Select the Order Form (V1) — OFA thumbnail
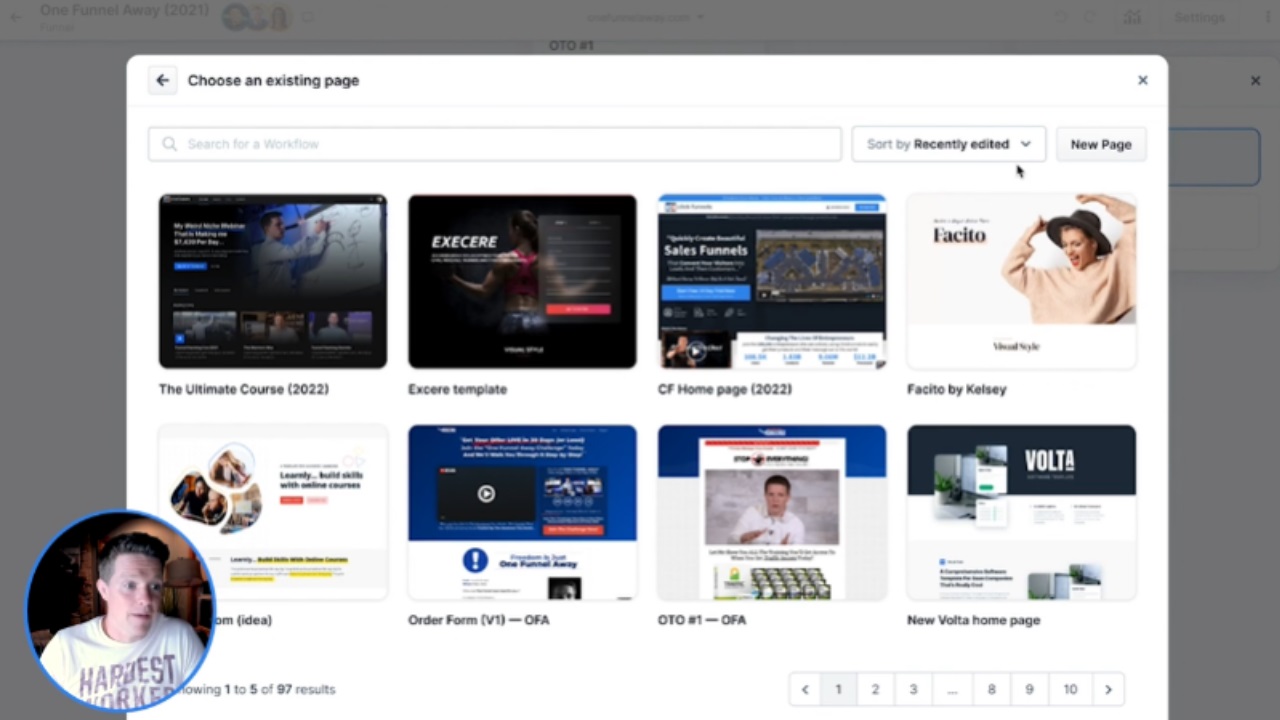 click(x=522, y=512)
